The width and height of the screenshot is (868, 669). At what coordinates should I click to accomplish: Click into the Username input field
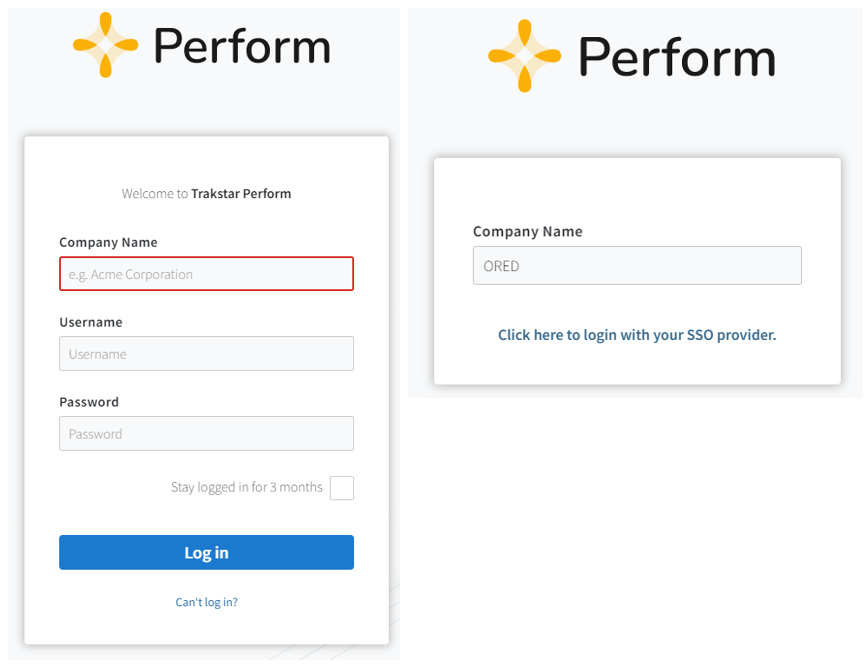tap(206, 354)
